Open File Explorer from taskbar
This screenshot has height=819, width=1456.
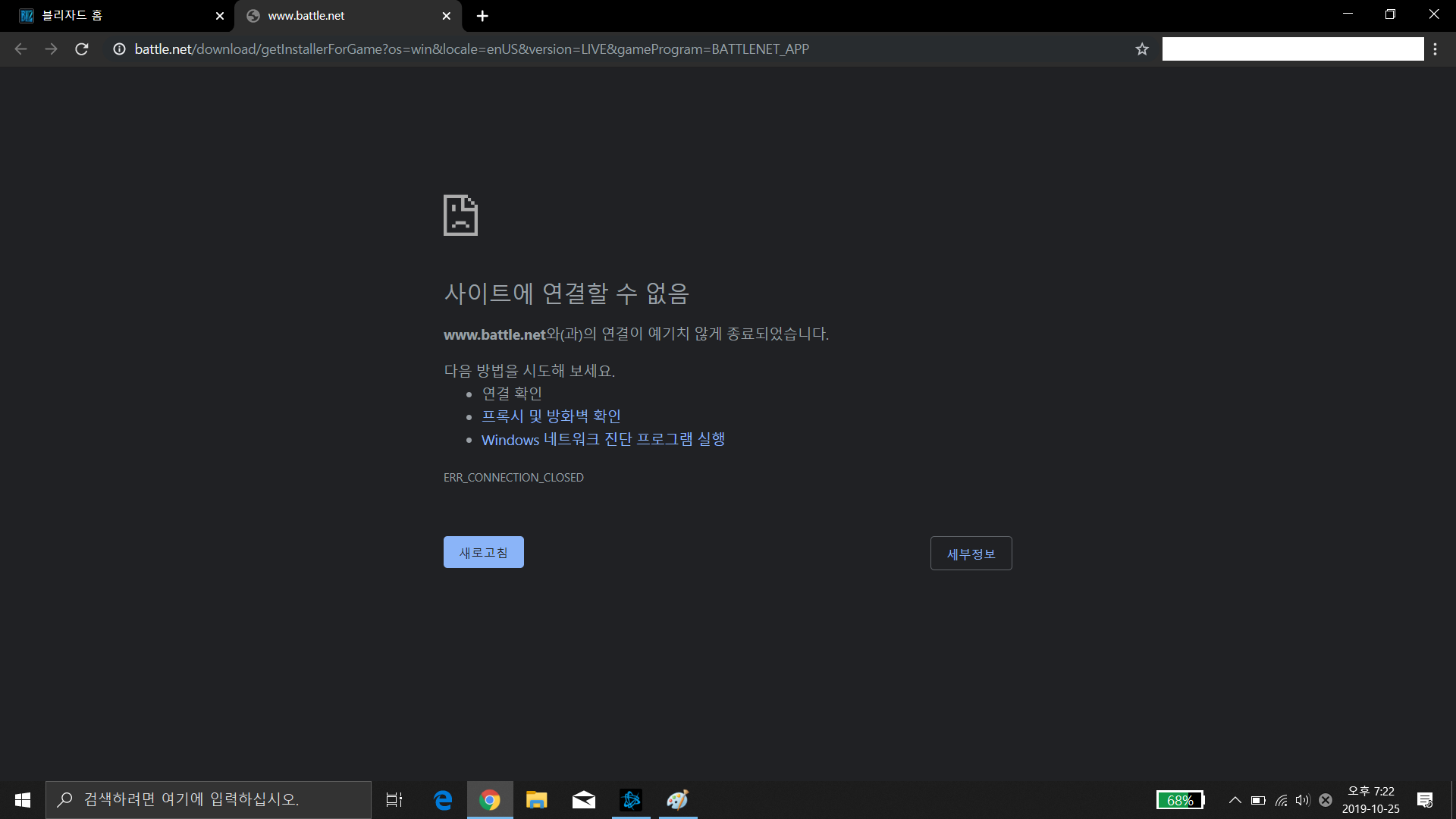tap(537, 800)
